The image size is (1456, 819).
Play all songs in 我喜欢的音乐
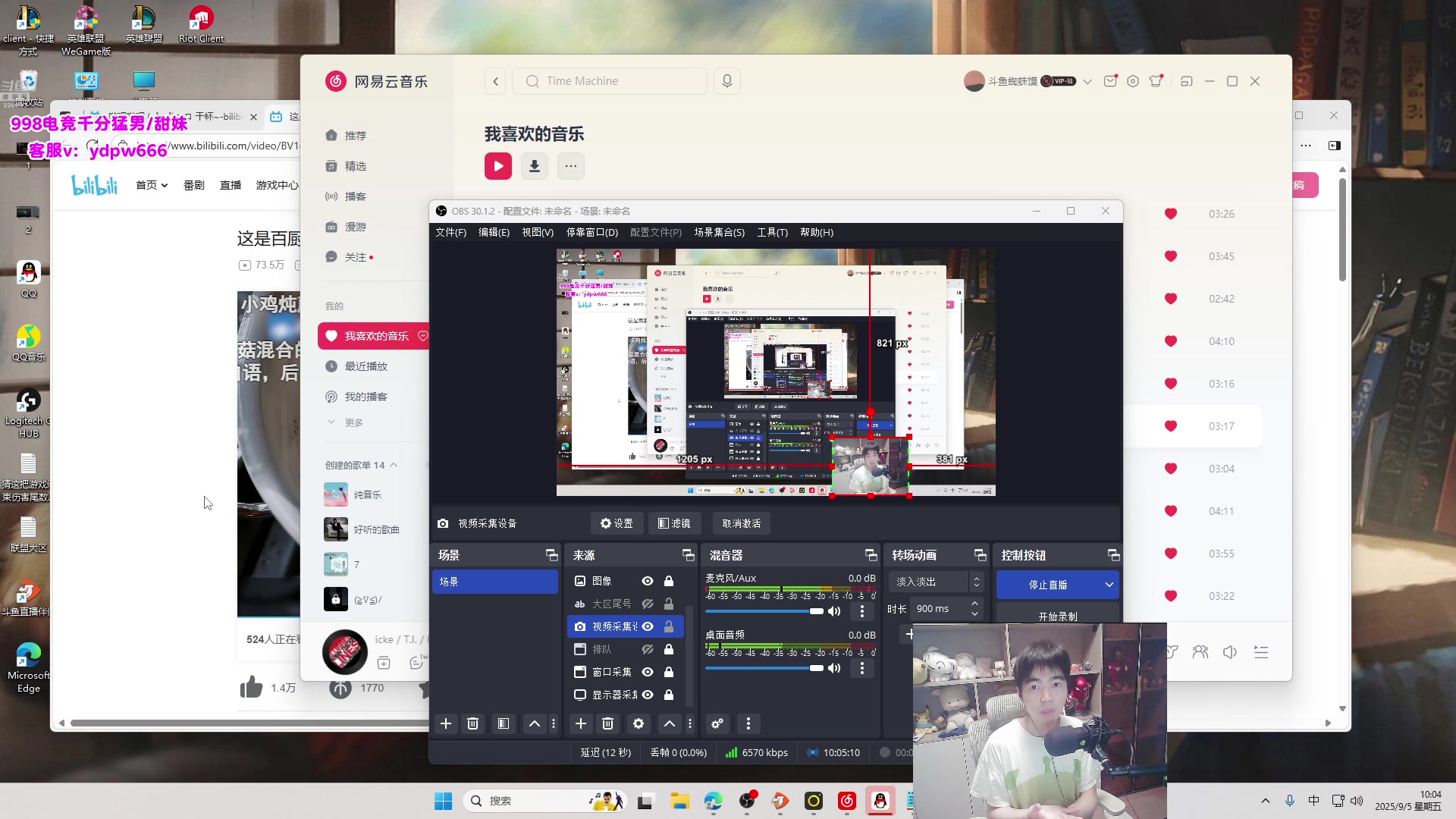click(x=498, y=166)
